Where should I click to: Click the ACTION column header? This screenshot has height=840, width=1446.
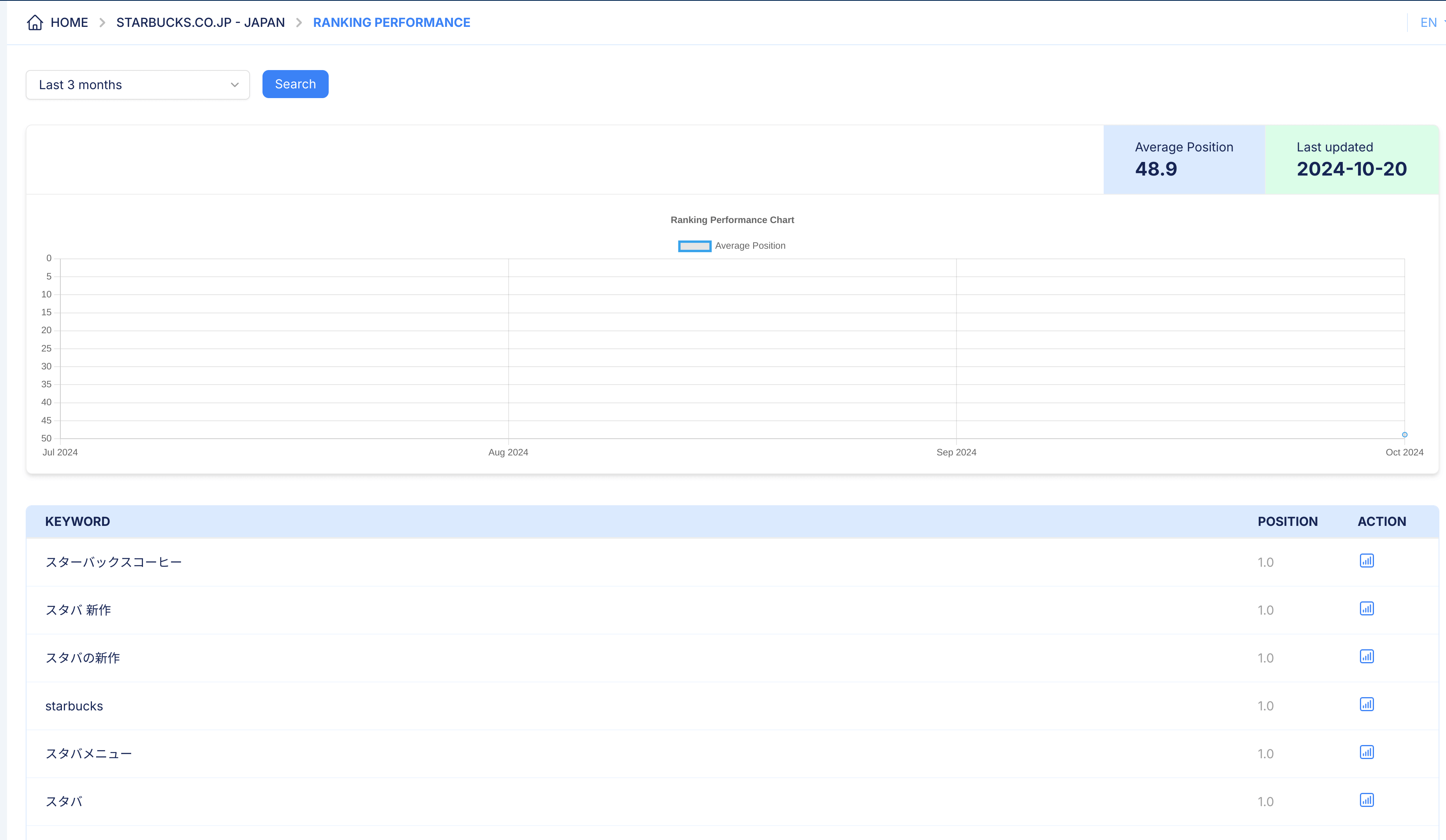[x=1381, y=522]
